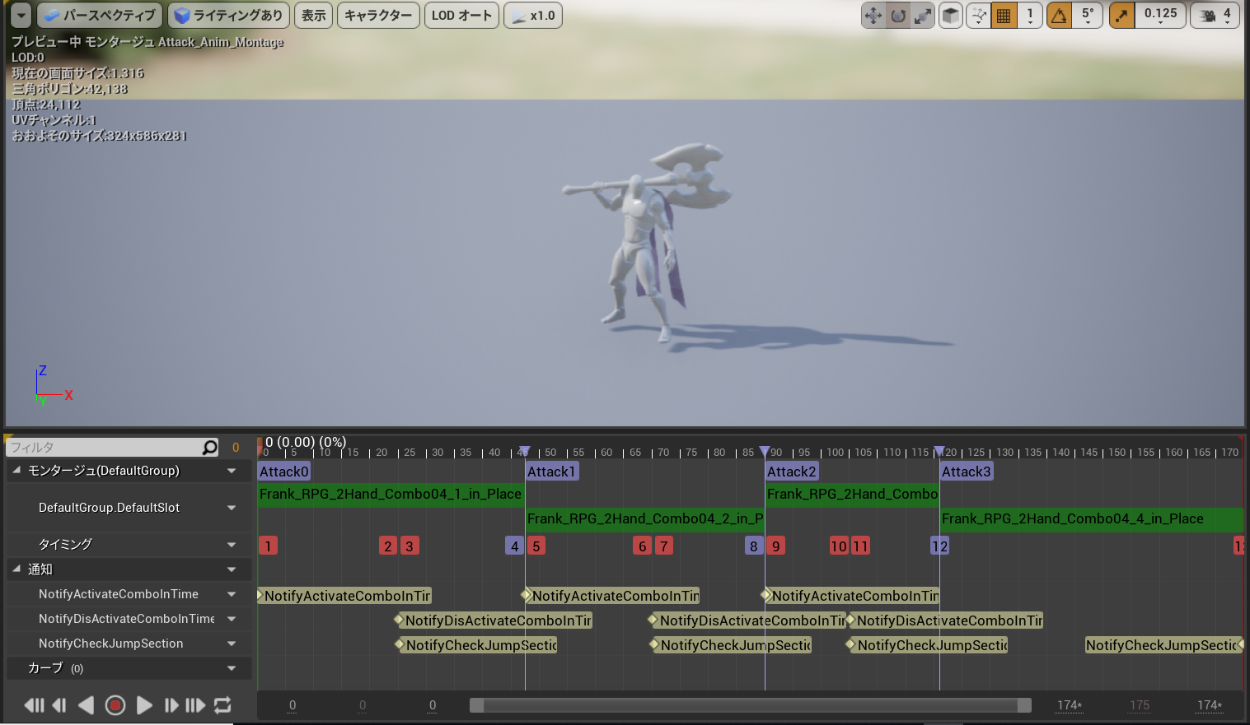Select the scale gizmo tool
Screen dimensions: 1250x725
point(923,16)
